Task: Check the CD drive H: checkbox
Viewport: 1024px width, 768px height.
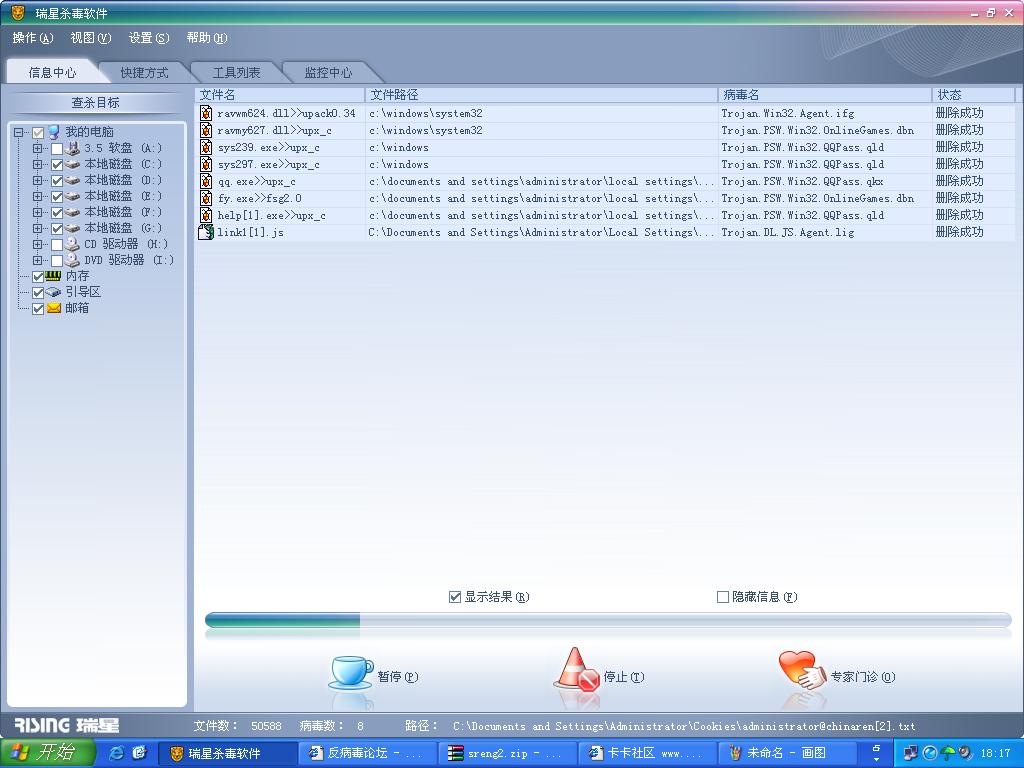Action: coord(57,245)
